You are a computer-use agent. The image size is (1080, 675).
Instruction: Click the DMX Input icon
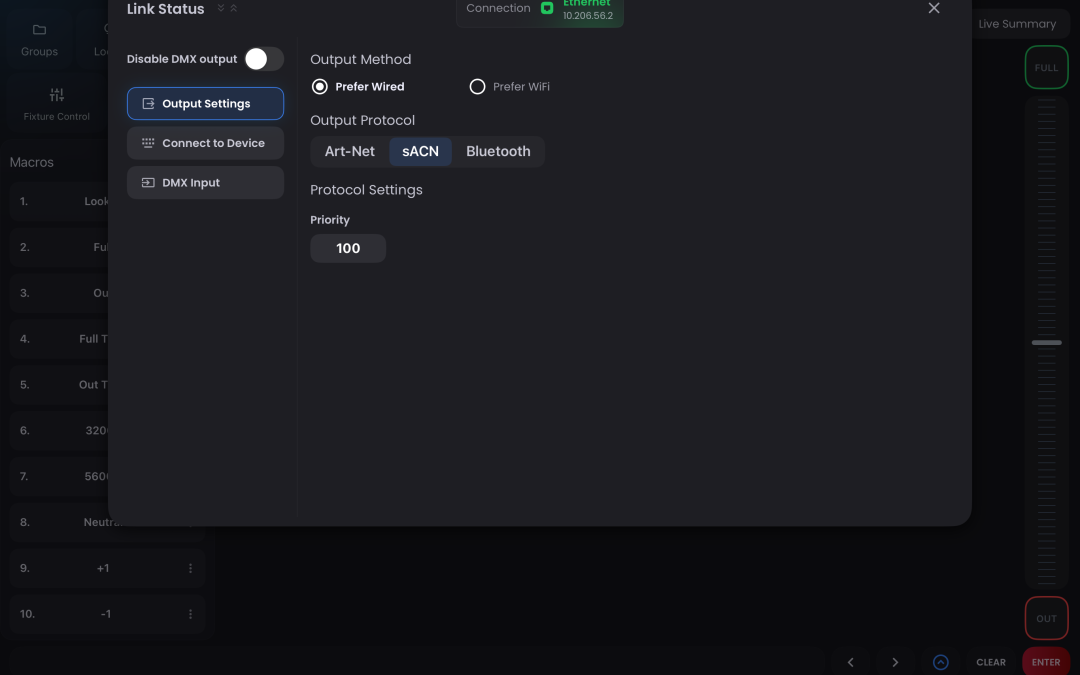click(x=148, y=183)
